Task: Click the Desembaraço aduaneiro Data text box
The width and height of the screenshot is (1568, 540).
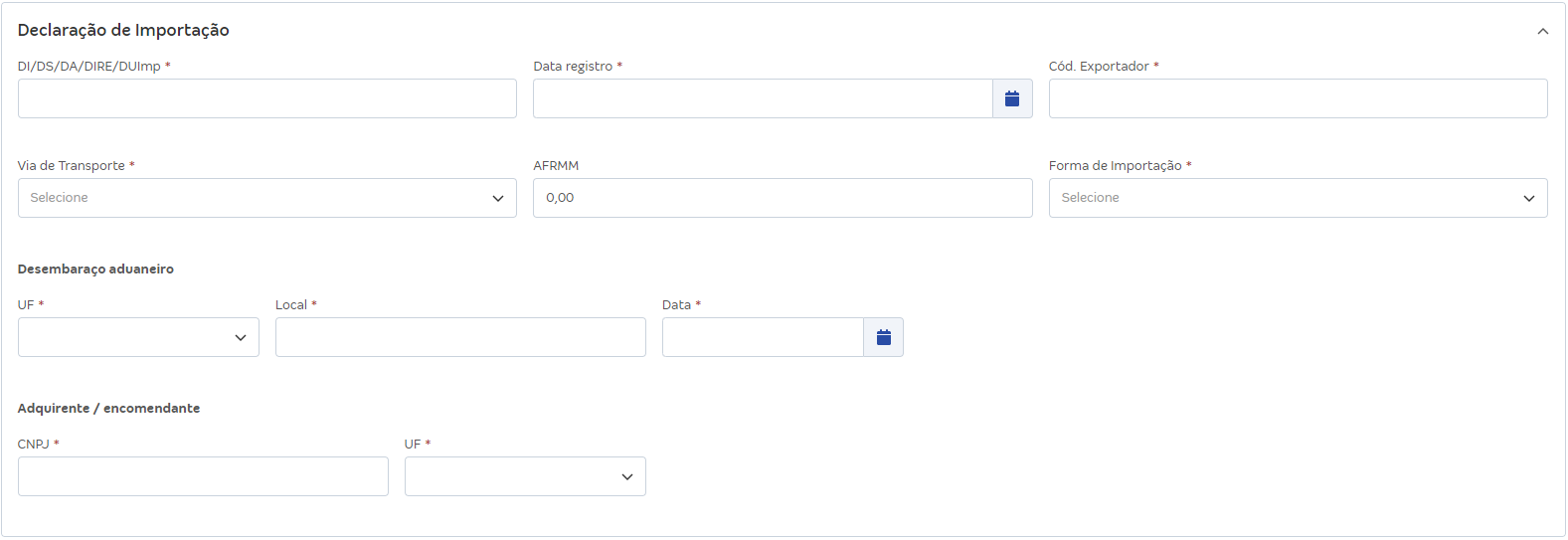Action: click(x=763, y=337)
